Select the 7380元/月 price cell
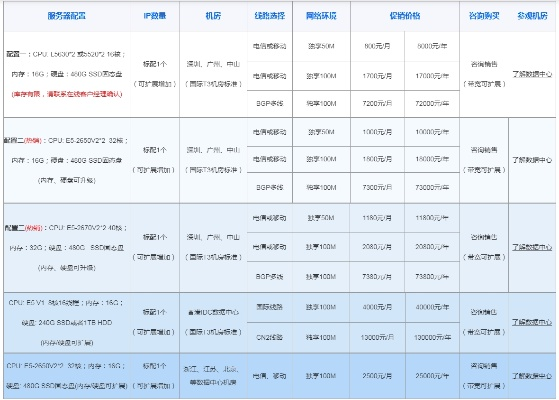Image resolution: width=559 pixels, height=400 pixels. tap(377, 277)
